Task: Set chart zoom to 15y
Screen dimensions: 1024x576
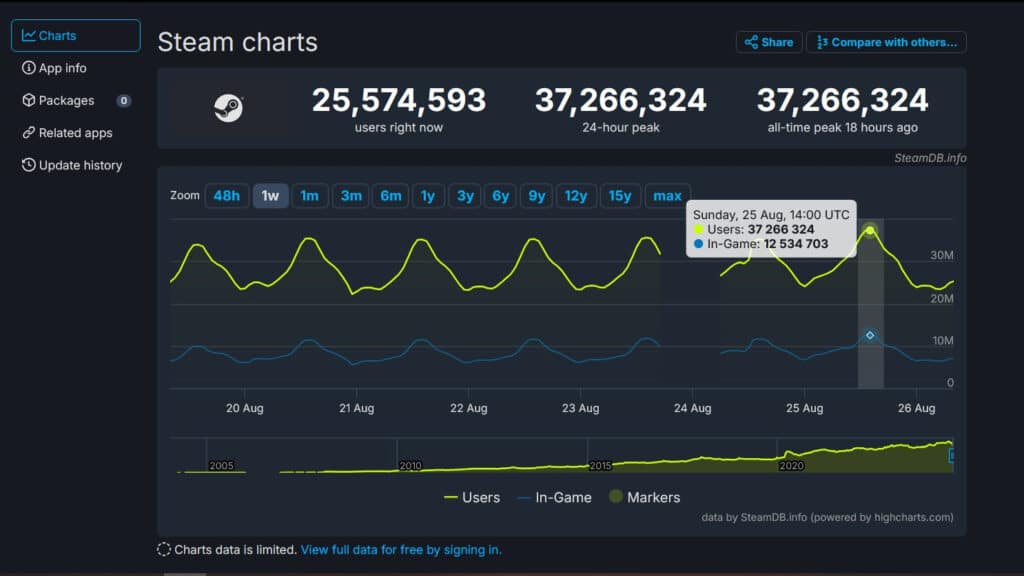Action: tap(620, 196)
